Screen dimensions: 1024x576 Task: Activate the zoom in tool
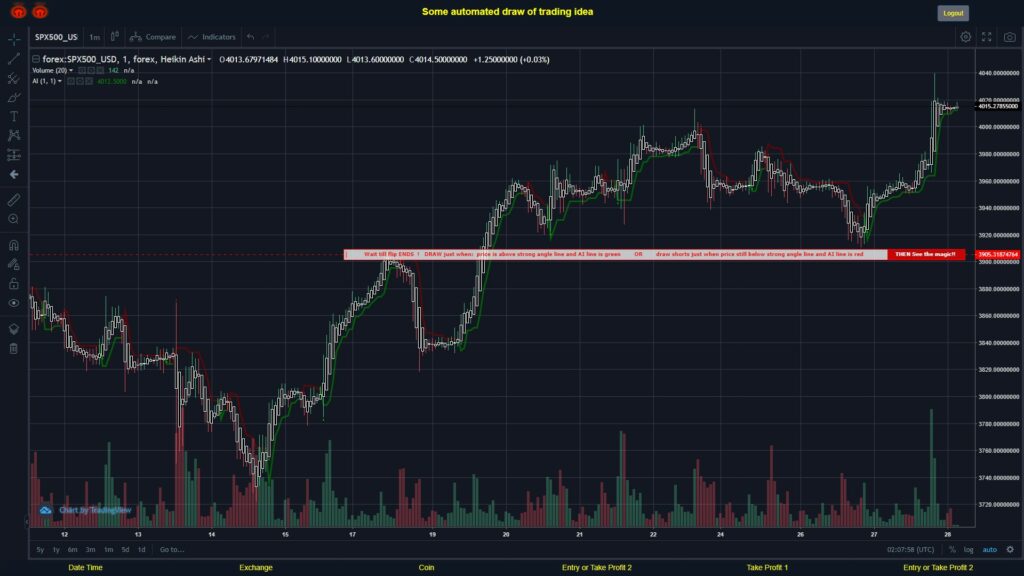14,219
